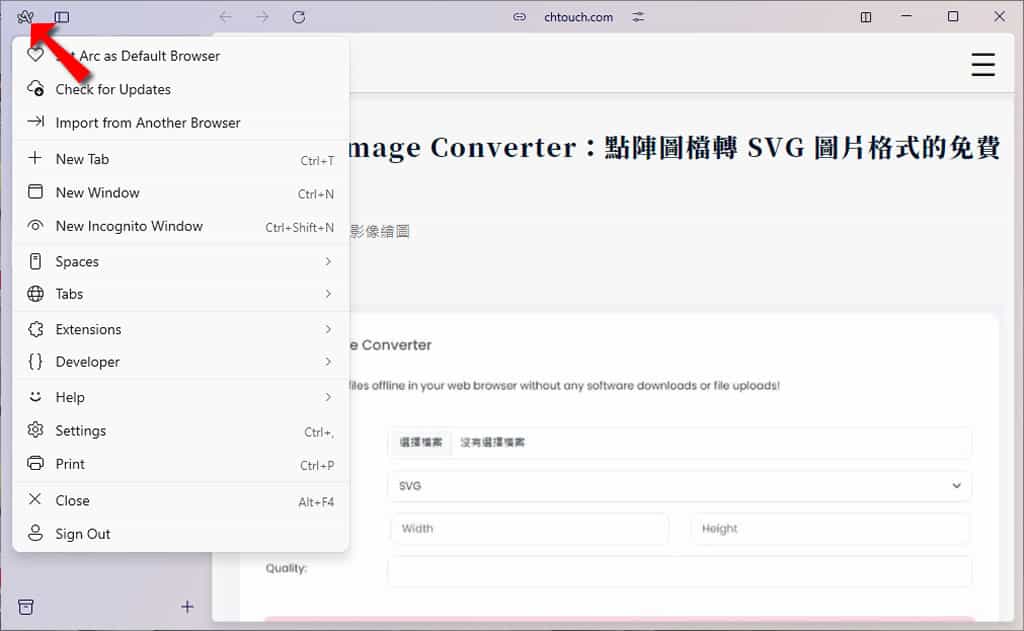Open the SVG format dropdown
The width and height of the screenshot is (1024, 631).
[680, 486]
